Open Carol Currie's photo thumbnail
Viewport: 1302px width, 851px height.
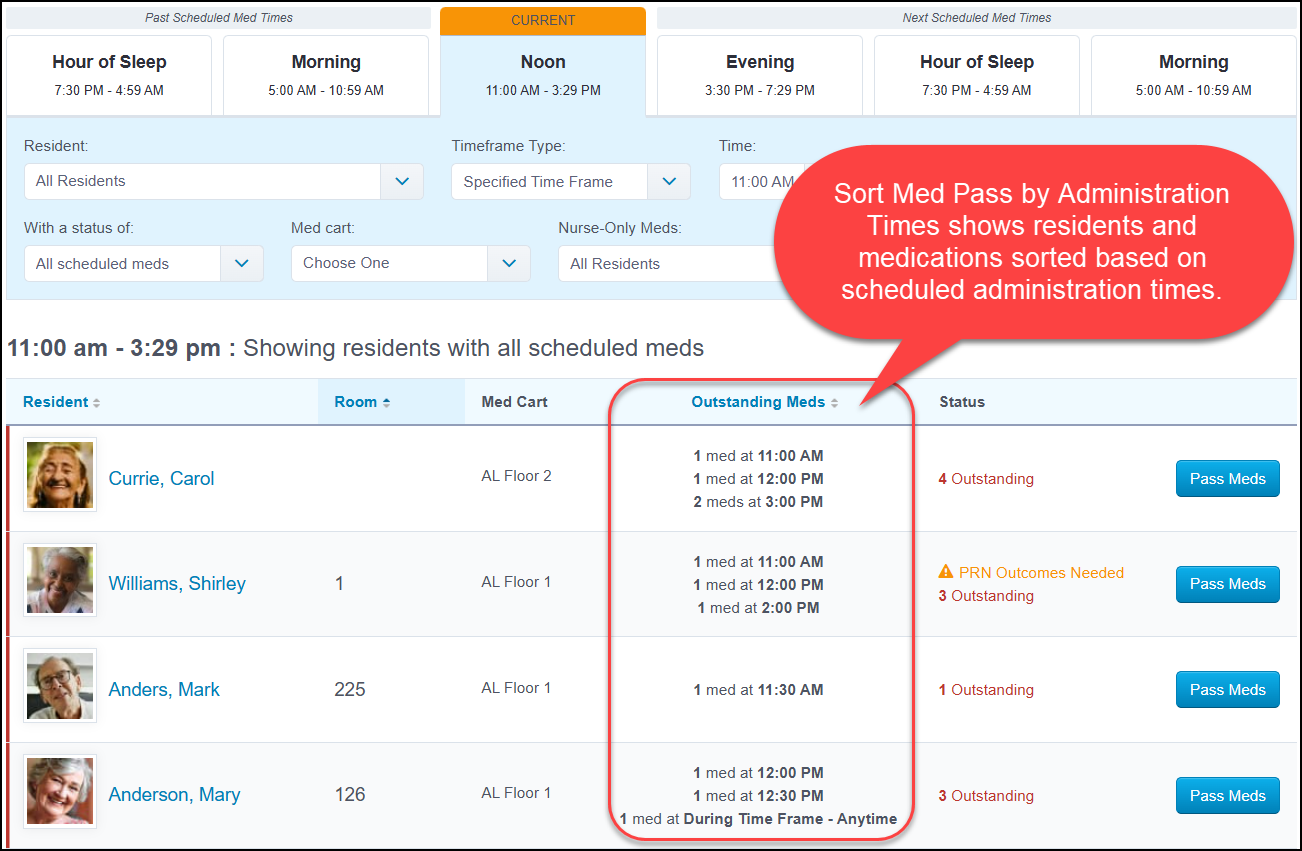pos(60,475)
